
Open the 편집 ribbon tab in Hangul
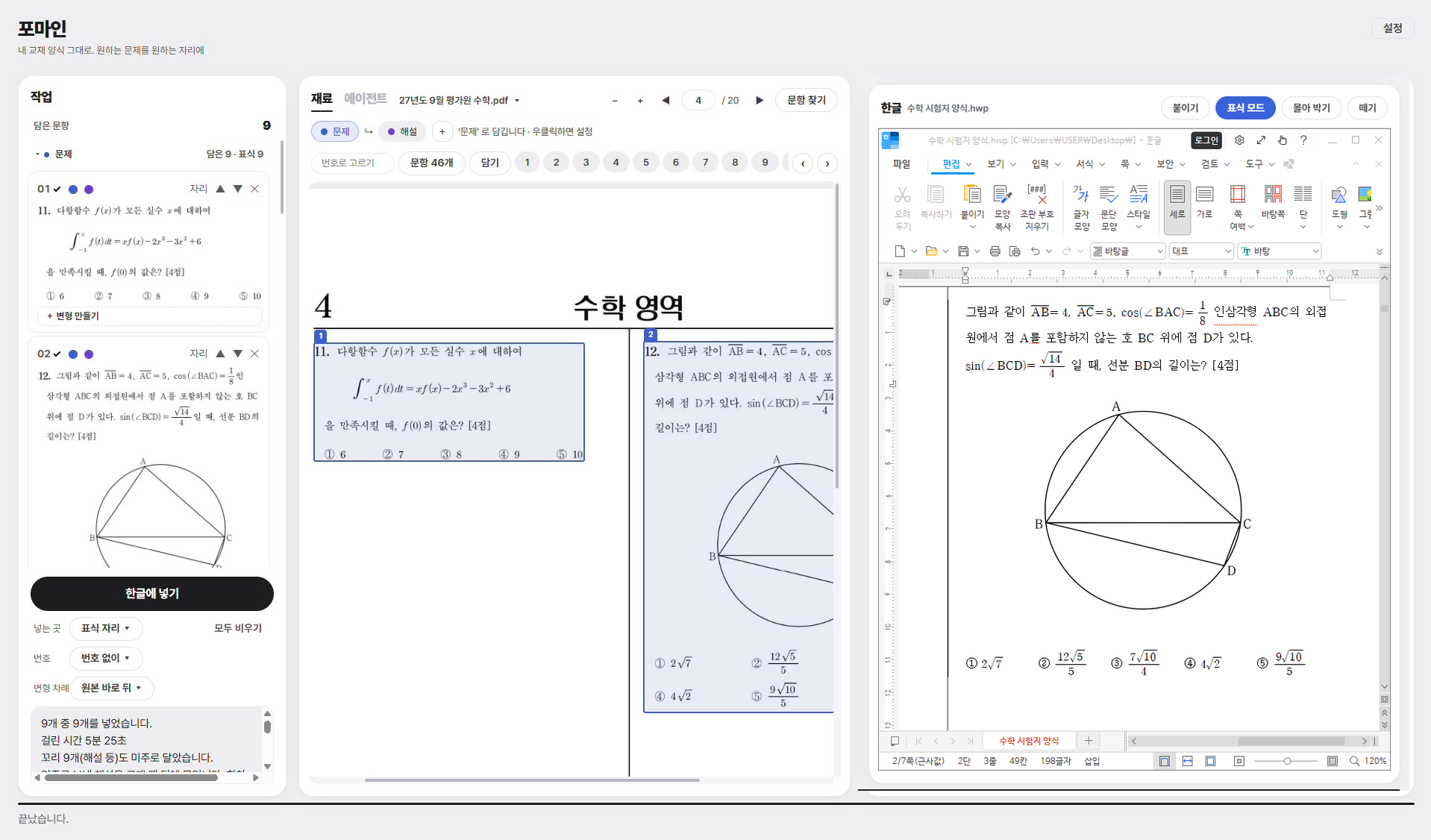click(x=951, y=164)
